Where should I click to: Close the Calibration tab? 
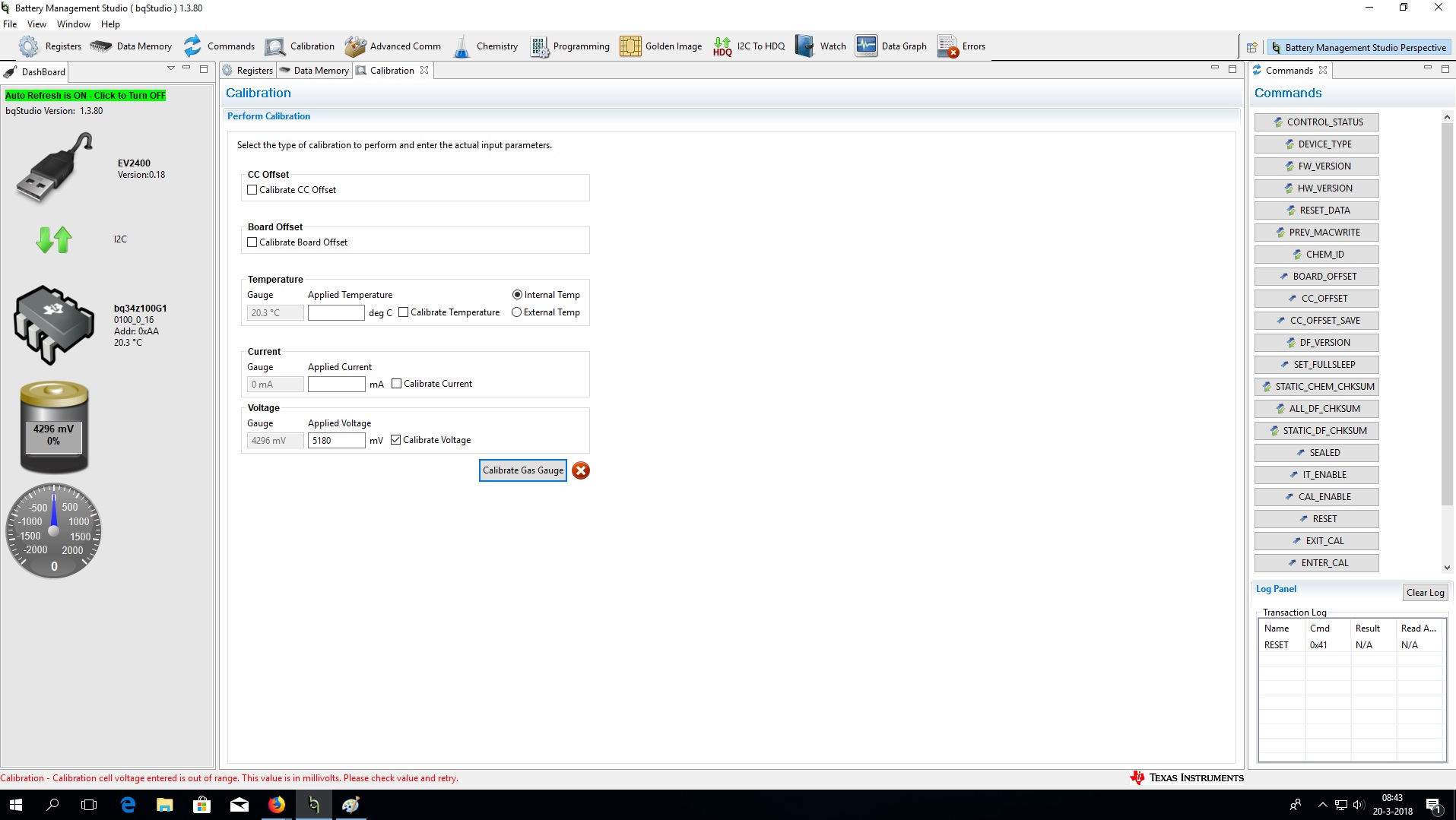[424, 71]
